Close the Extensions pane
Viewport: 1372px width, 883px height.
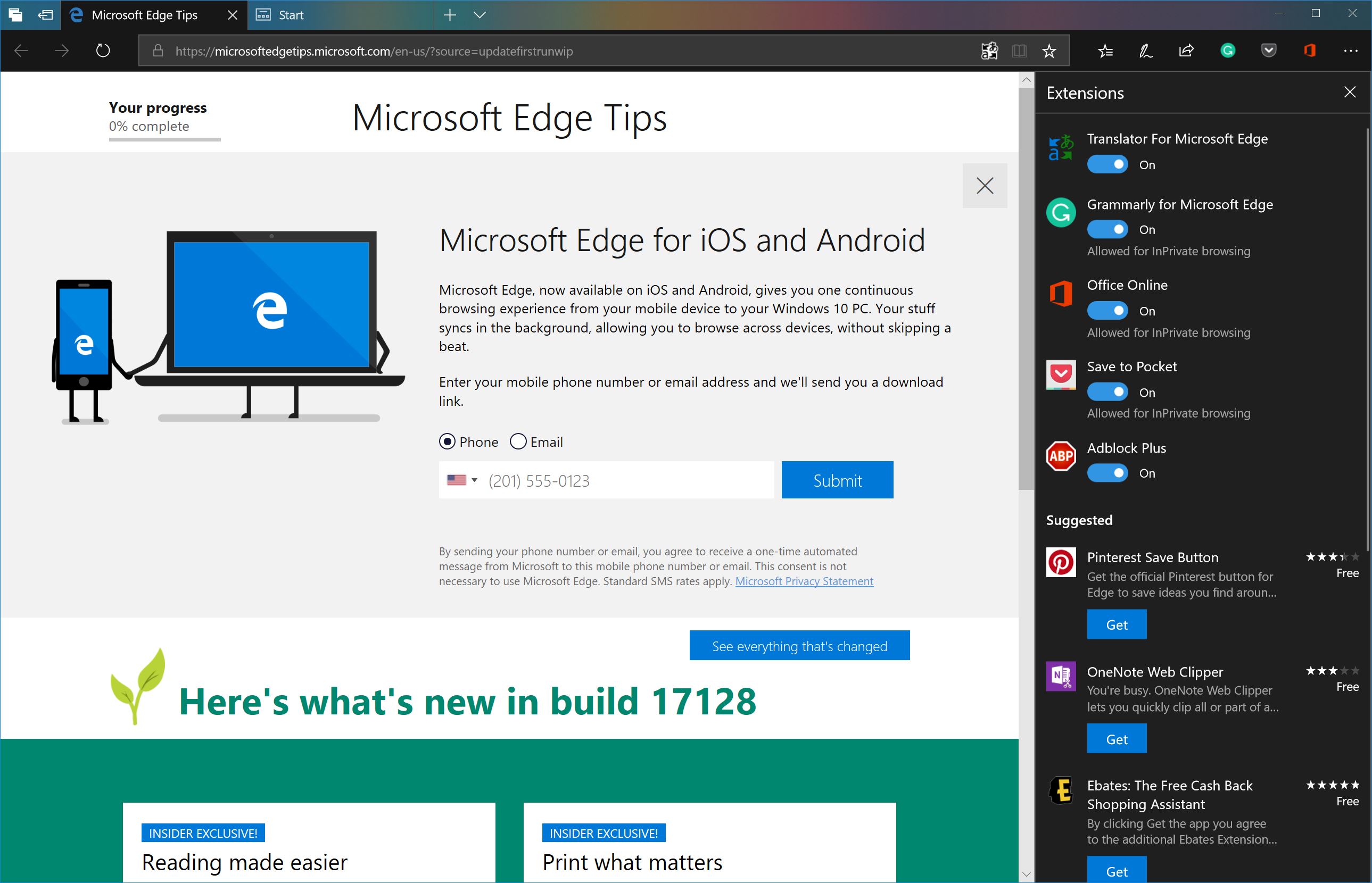(x=1350, y=93)
